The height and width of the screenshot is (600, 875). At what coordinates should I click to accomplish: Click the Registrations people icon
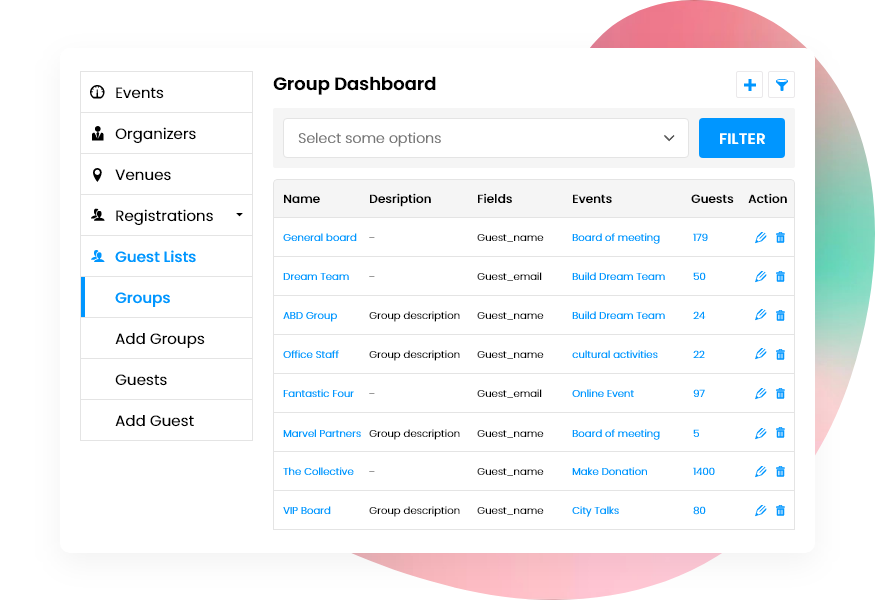click(97, 215)
